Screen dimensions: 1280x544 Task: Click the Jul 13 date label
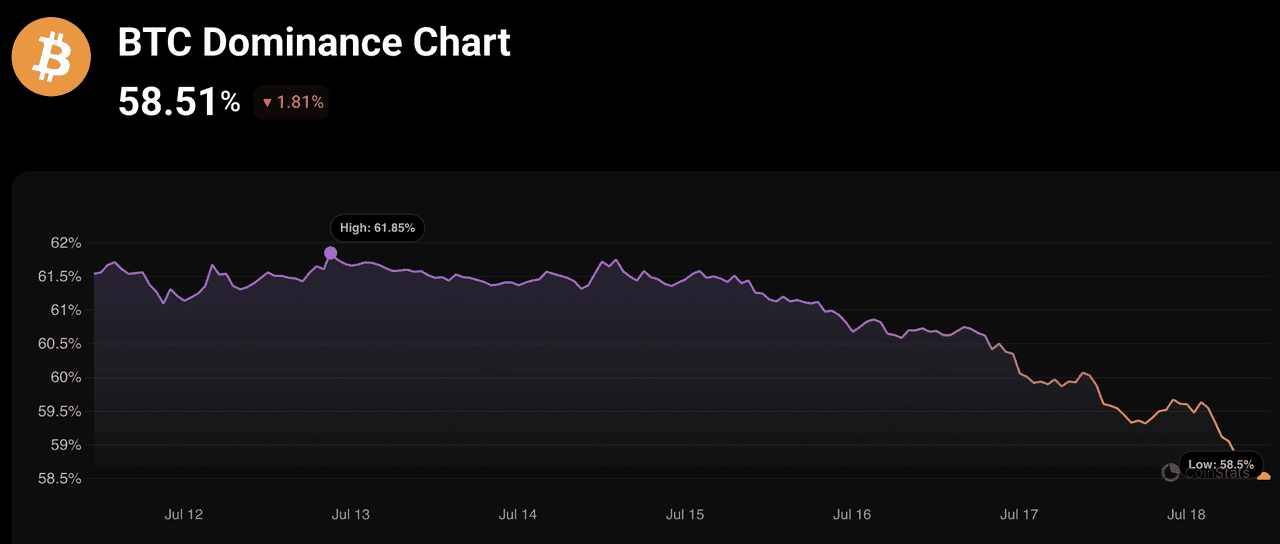pos(350,515)
